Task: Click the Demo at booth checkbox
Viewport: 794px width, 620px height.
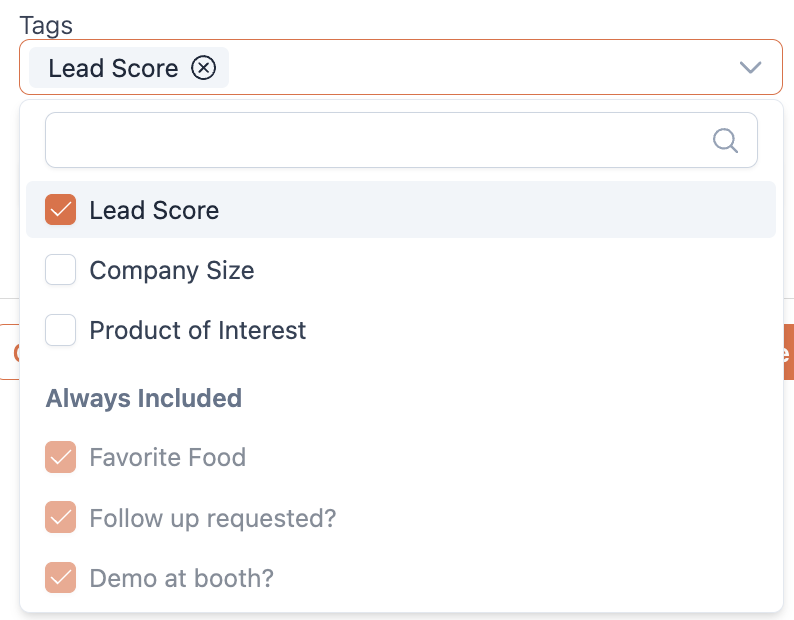Action: pos(61,578)
